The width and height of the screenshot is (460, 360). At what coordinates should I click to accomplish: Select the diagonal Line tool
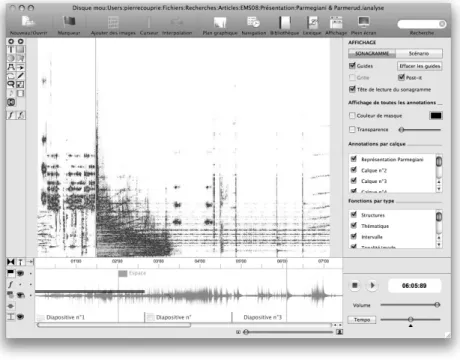tap(20, 76)
